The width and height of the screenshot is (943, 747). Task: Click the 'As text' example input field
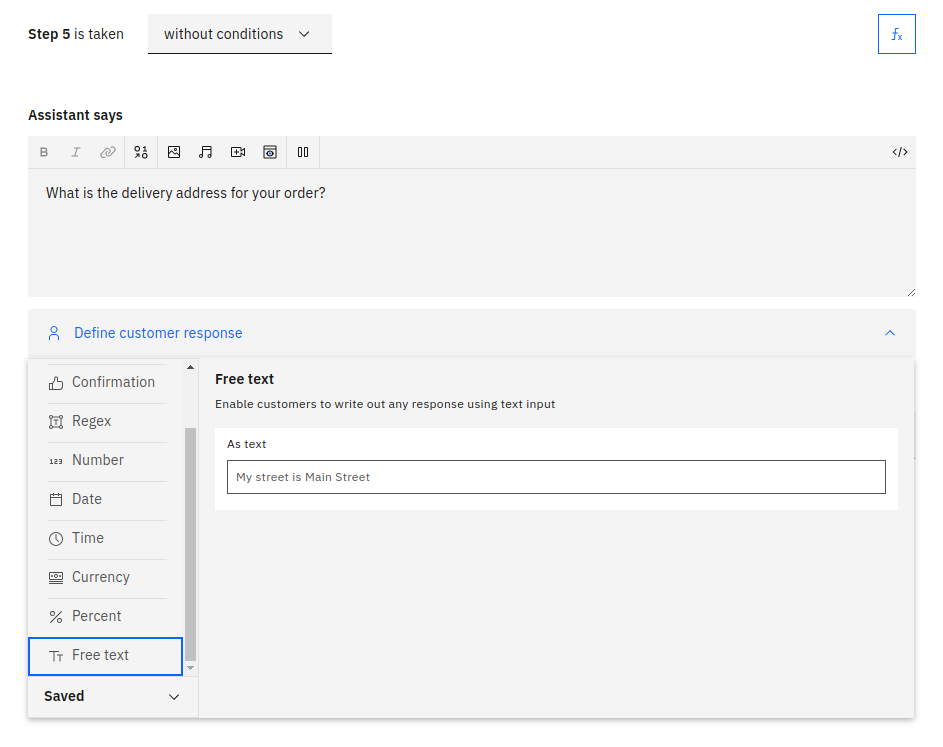[555, 477]
